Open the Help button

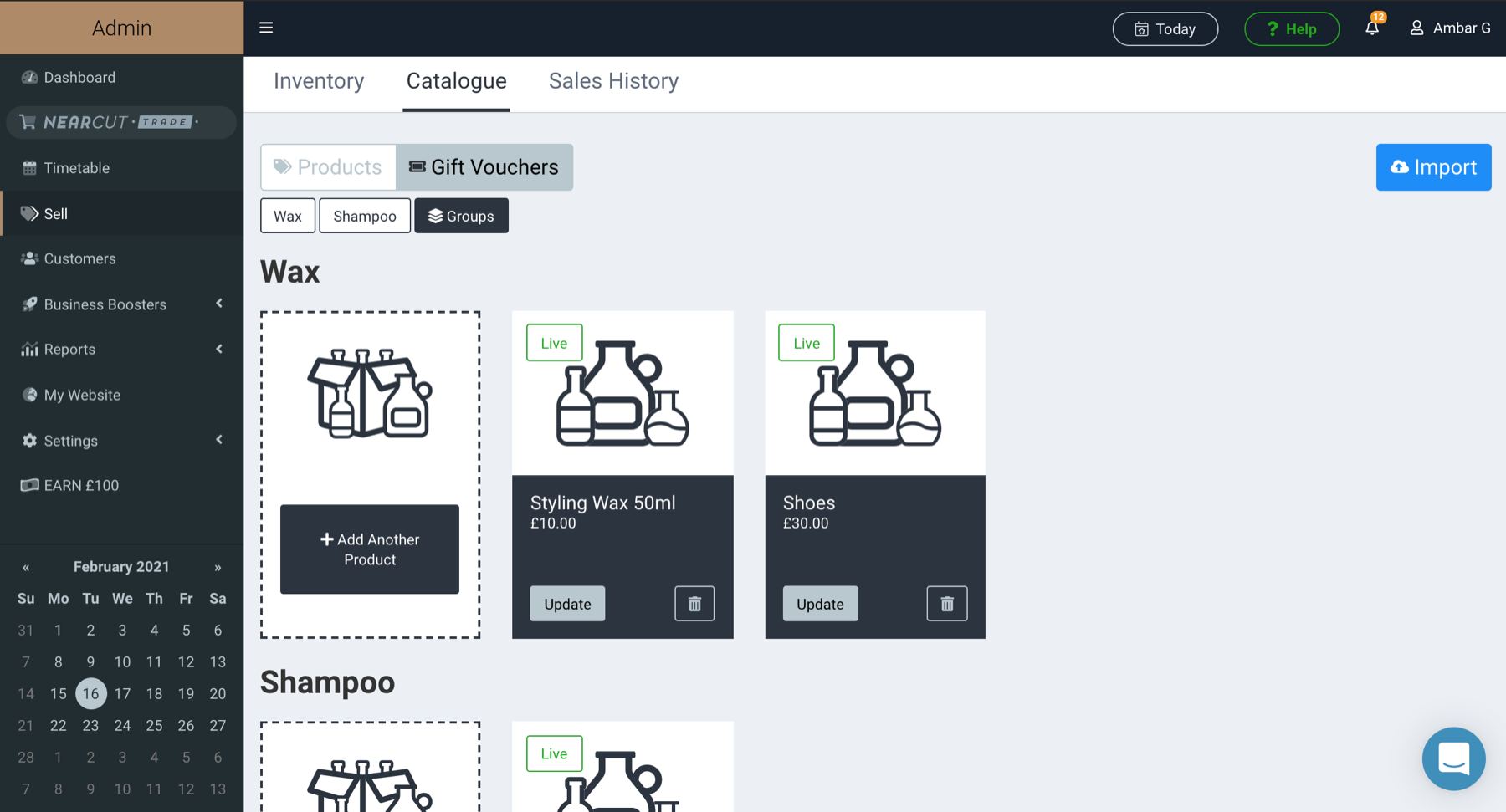[1291, 28]
